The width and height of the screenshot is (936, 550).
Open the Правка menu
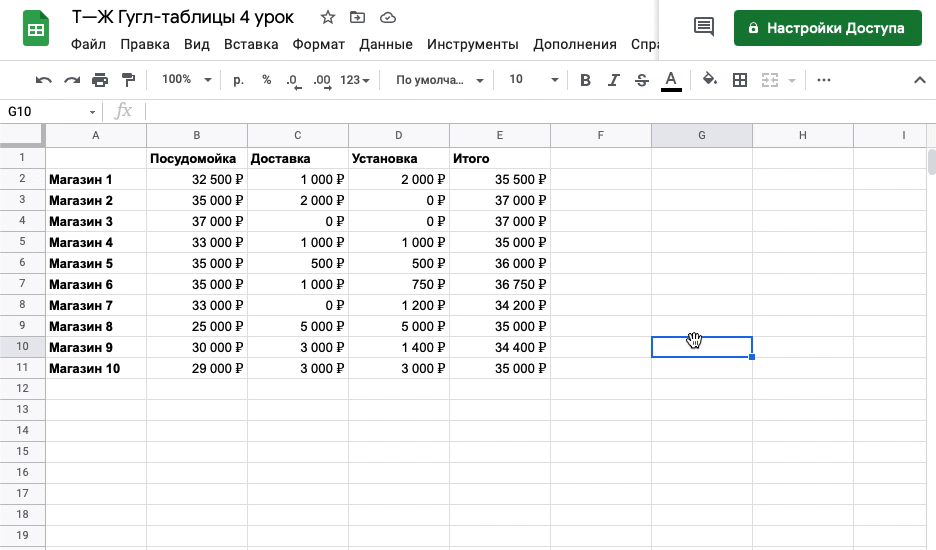[145, 44]
